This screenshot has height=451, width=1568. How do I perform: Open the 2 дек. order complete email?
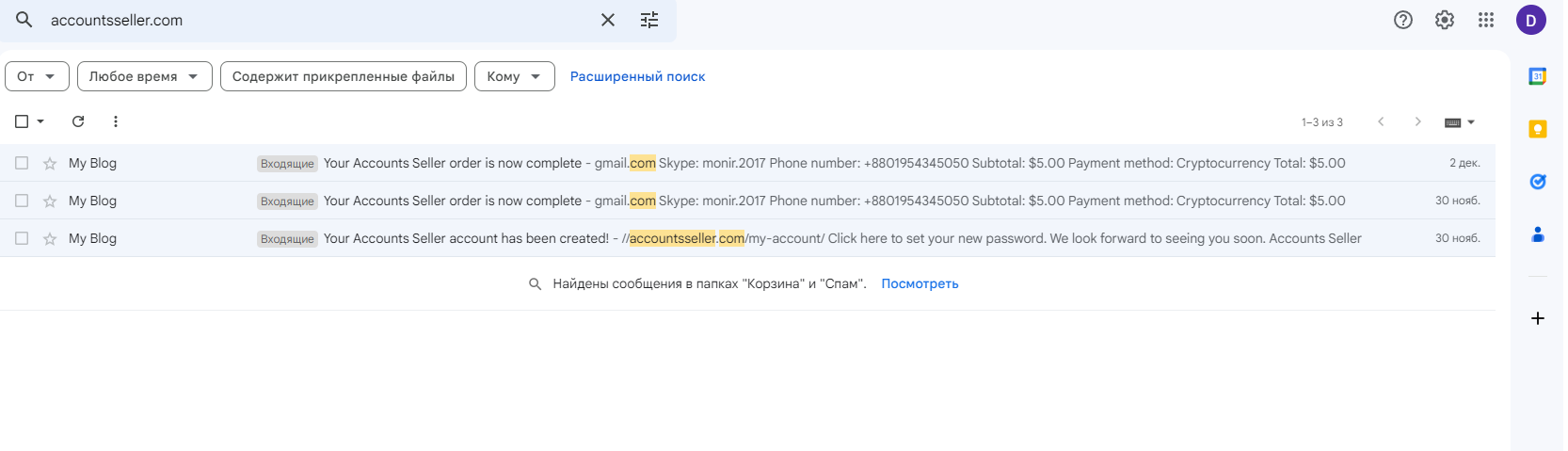[747, 163]
